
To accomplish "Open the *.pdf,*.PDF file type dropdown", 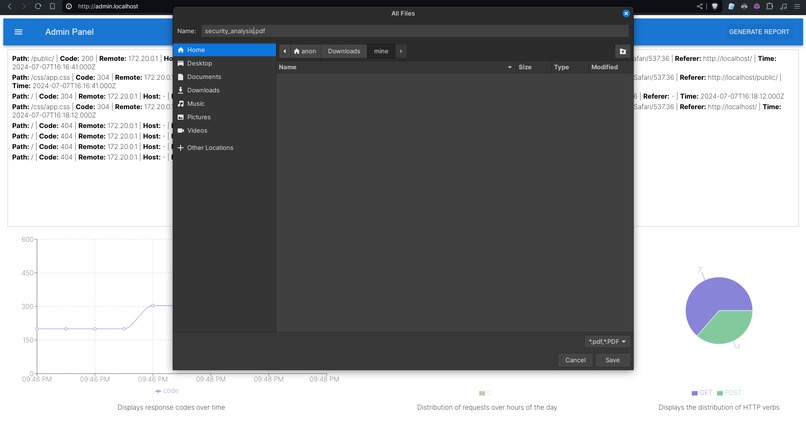I will pos(607,341).
